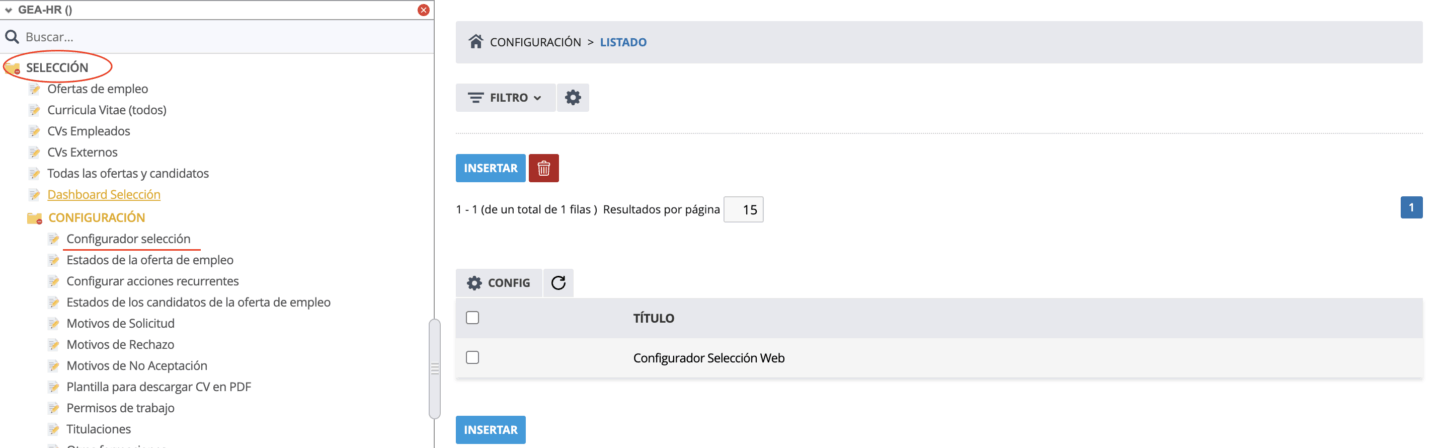Check the Configurador Selección Web row checkbox
The height and width of the screenshot is (448, 1440).
pyautogui.click(x=472, y=357)
